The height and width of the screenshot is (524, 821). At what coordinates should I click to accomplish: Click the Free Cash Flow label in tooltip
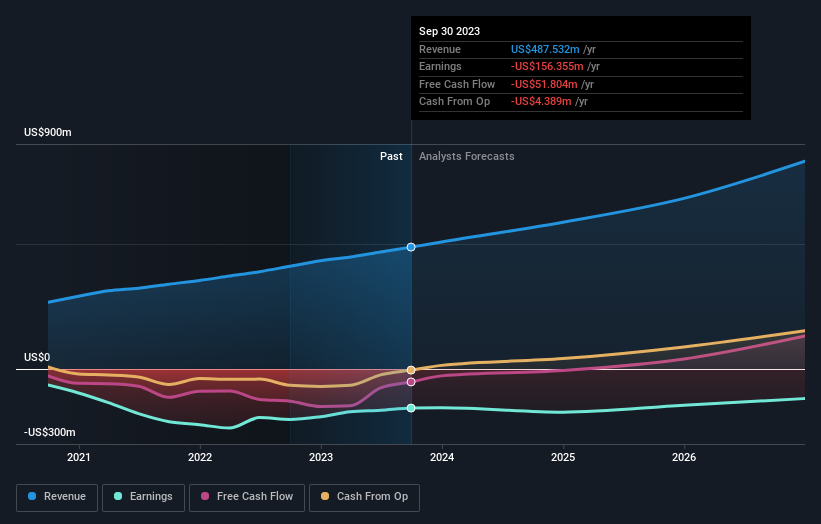[x=457, y=84]
